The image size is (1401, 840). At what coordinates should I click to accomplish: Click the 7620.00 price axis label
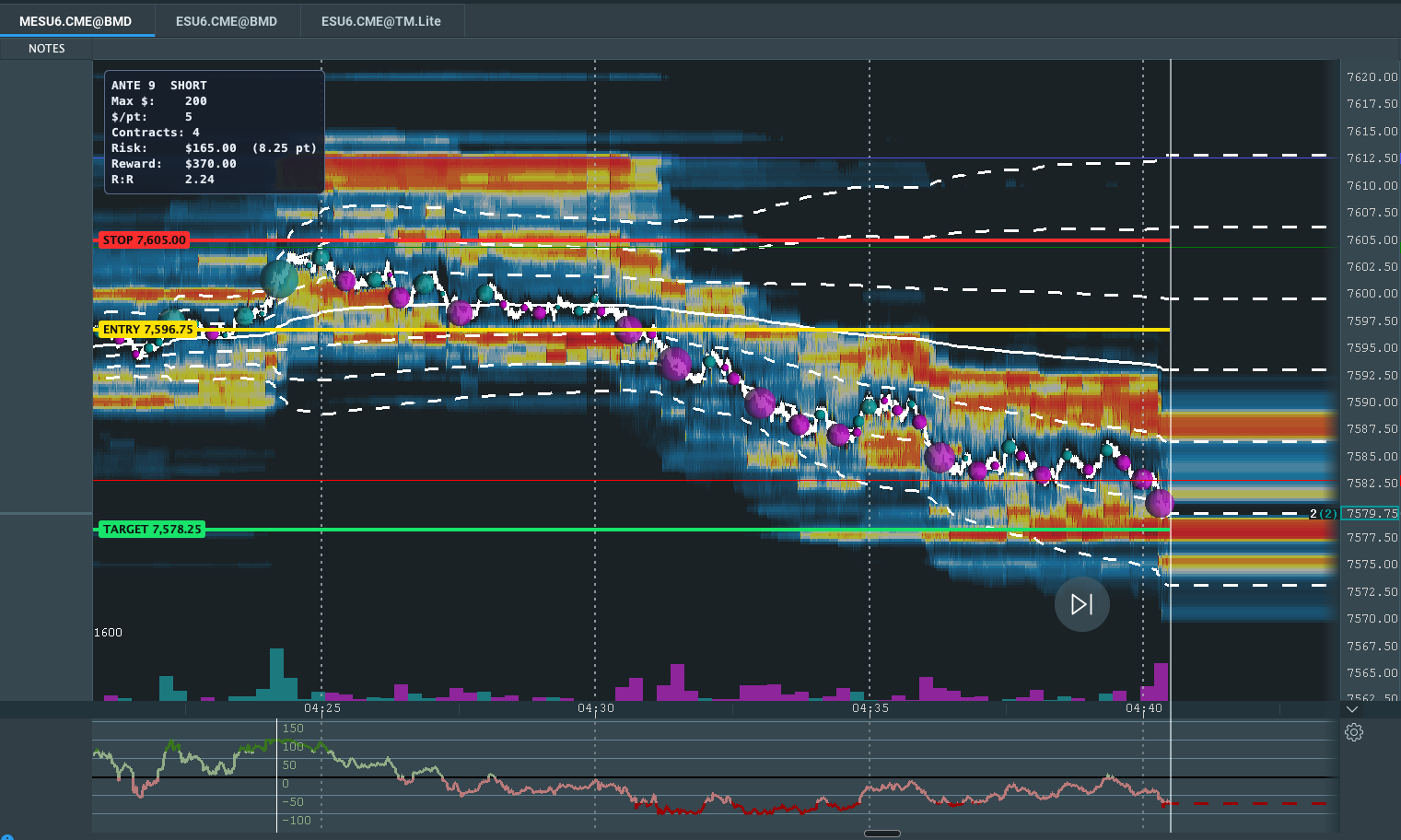(1372, 77)
